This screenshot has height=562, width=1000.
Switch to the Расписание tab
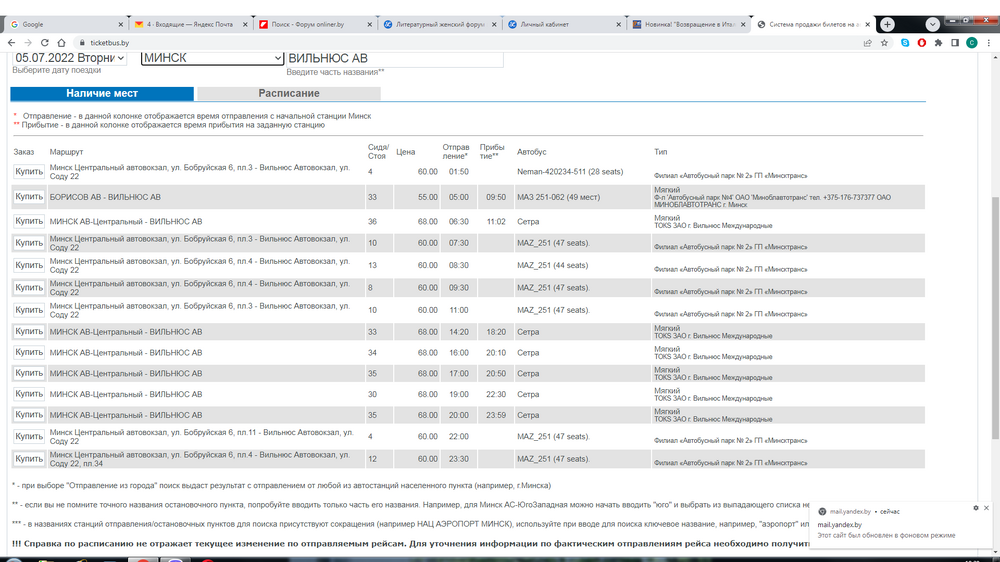[x=289, y=93]
